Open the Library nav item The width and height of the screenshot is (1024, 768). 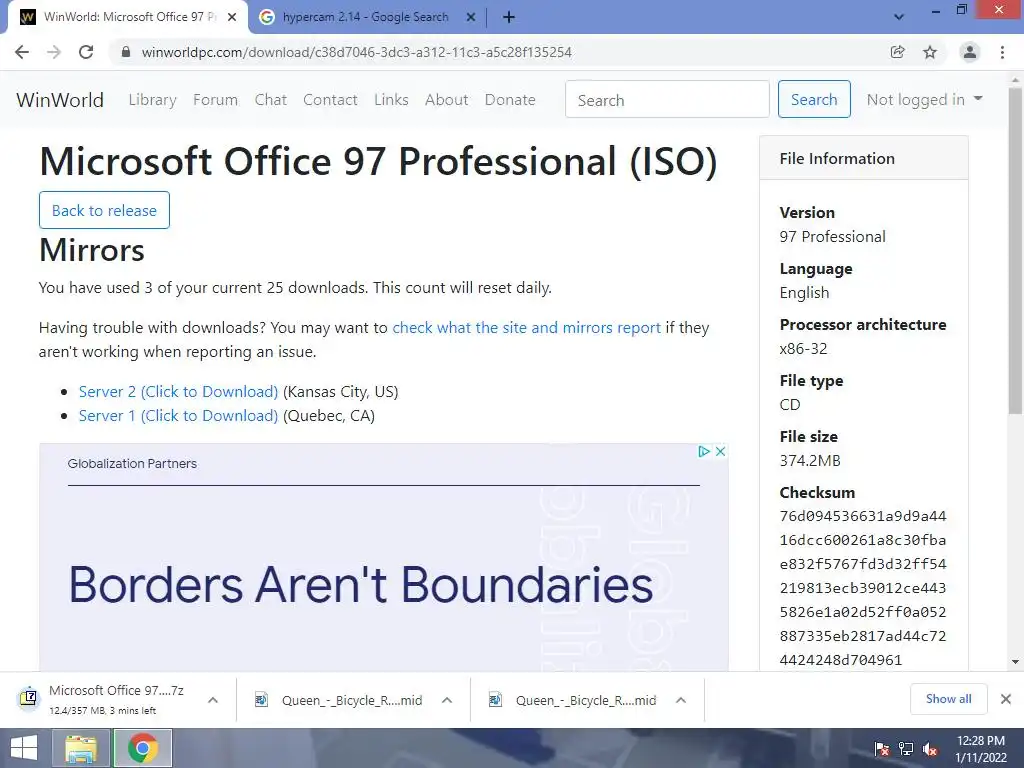pyautogui.click(x=152, y=100)
